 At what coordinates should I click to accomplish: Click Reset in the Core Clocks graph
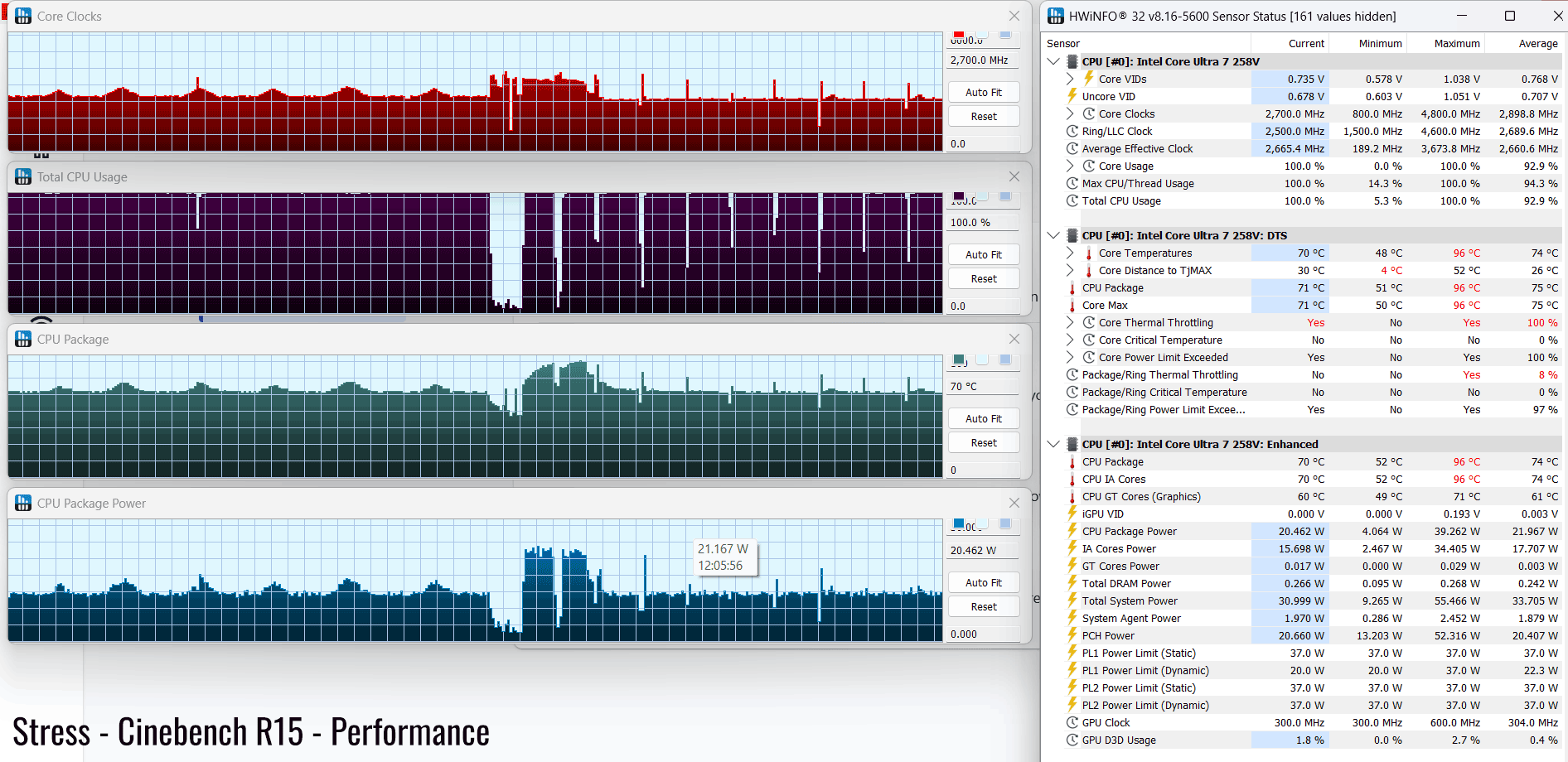pos(984,116)
